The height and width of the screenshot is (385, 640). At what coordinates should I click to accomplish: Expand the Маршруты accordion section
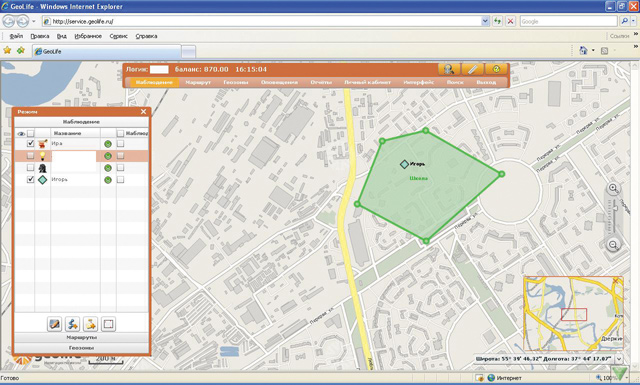coord(82,338)
